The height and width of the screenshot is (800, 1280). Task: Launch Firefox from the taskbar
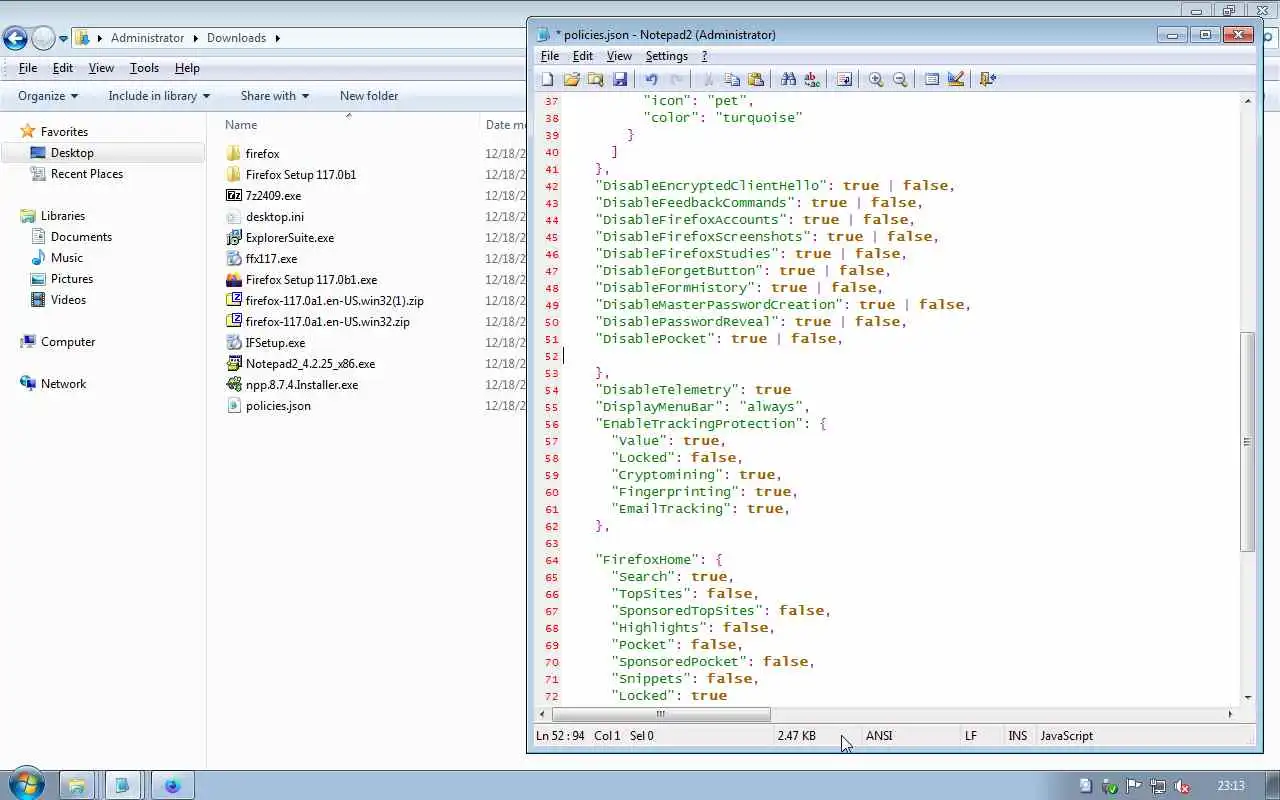coord(171,786)
